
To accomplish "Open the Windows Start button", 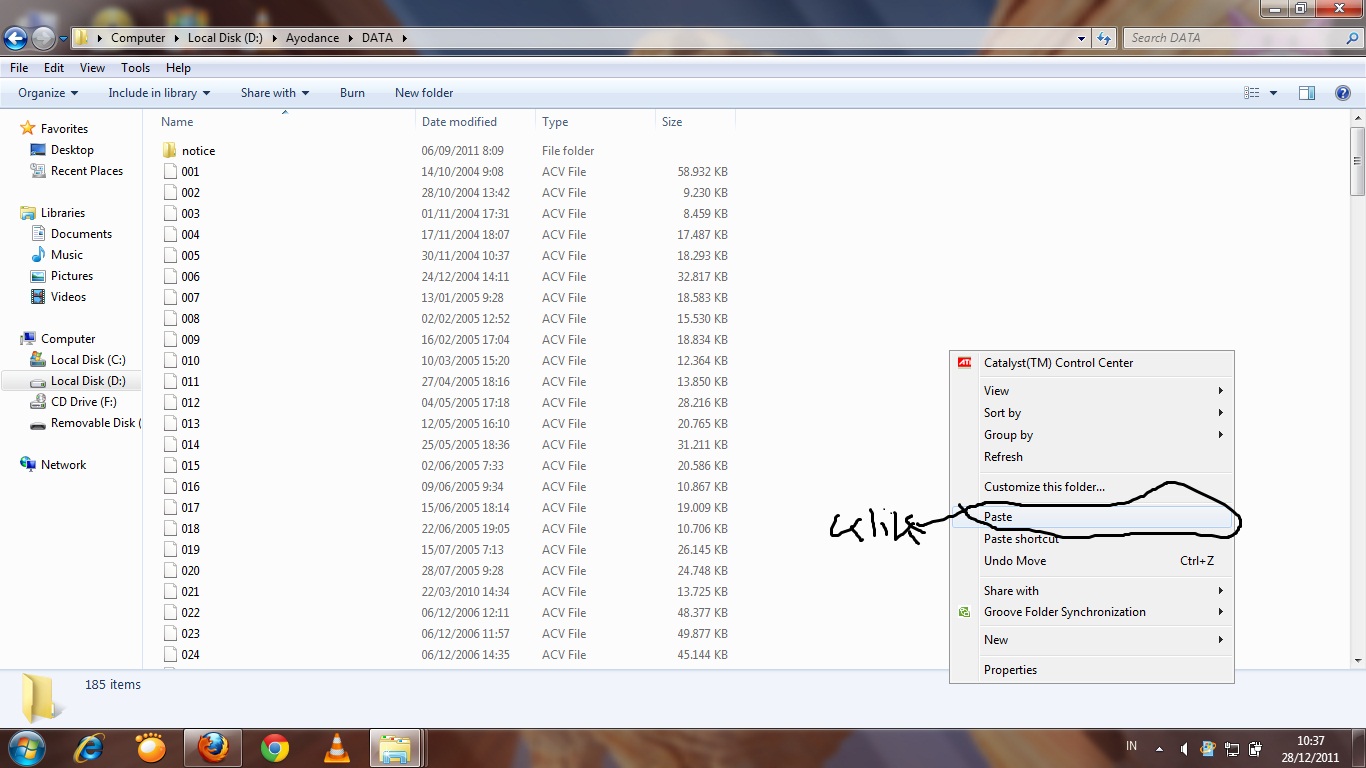I will point(27,747).
